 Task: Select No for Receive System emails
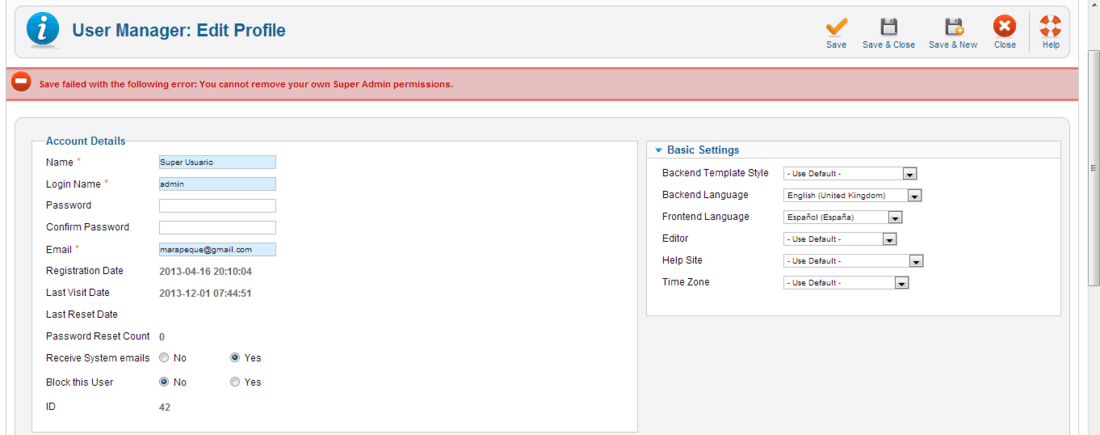click(165, 358)
